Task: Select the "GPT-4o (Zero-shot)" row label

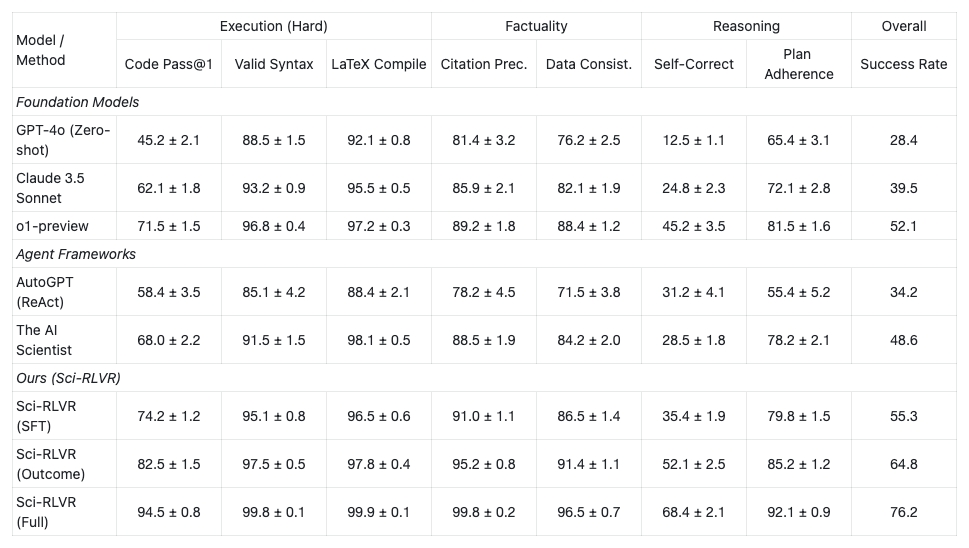Action: [64, 140]
